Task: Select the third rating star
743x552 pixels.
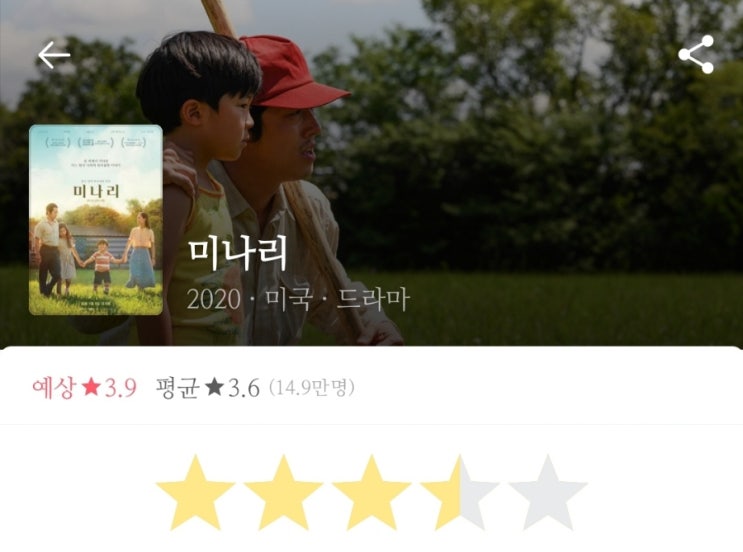Action: (x=372, y=493)
